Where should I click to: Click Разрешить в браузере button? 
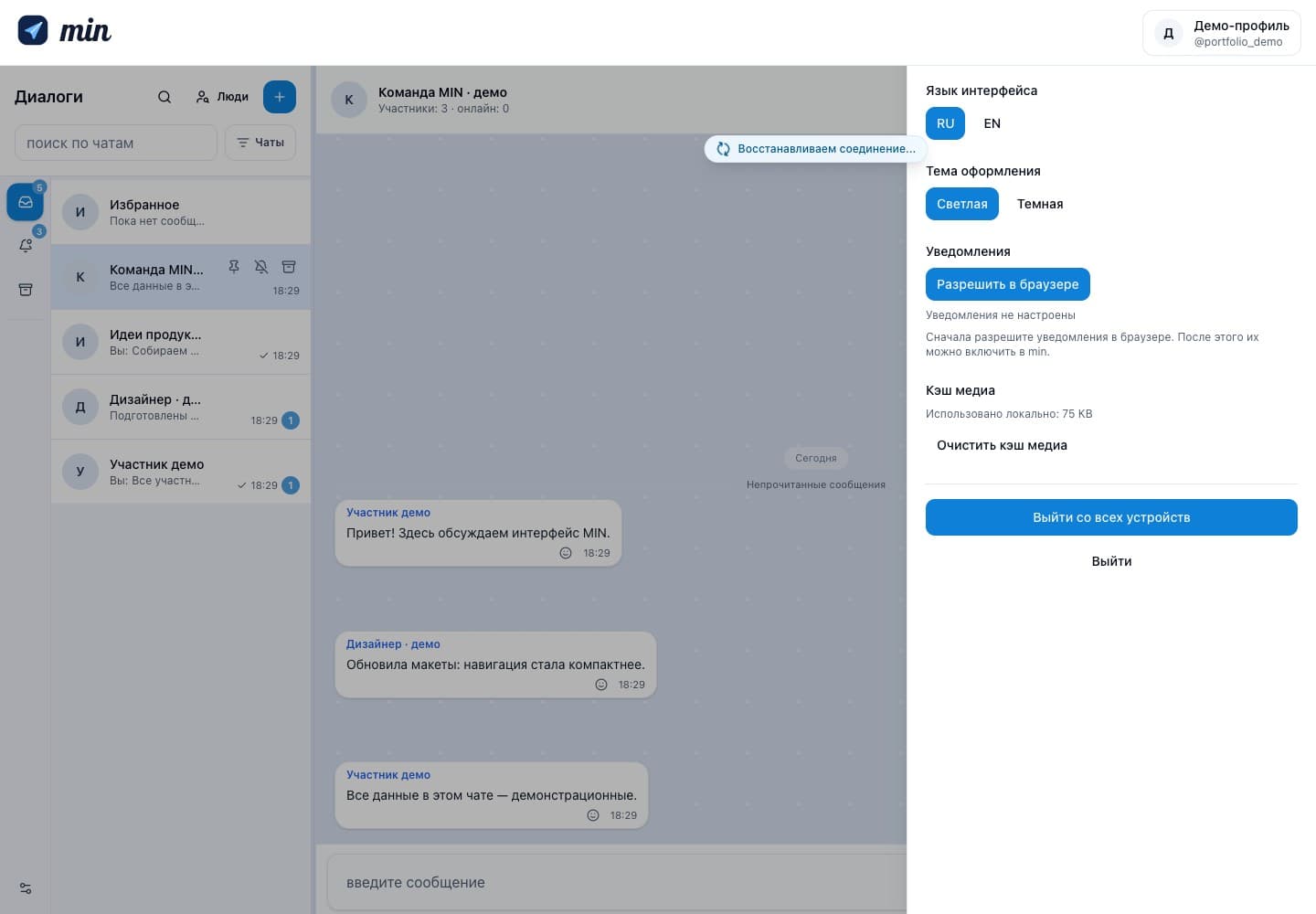point(1008,284)
